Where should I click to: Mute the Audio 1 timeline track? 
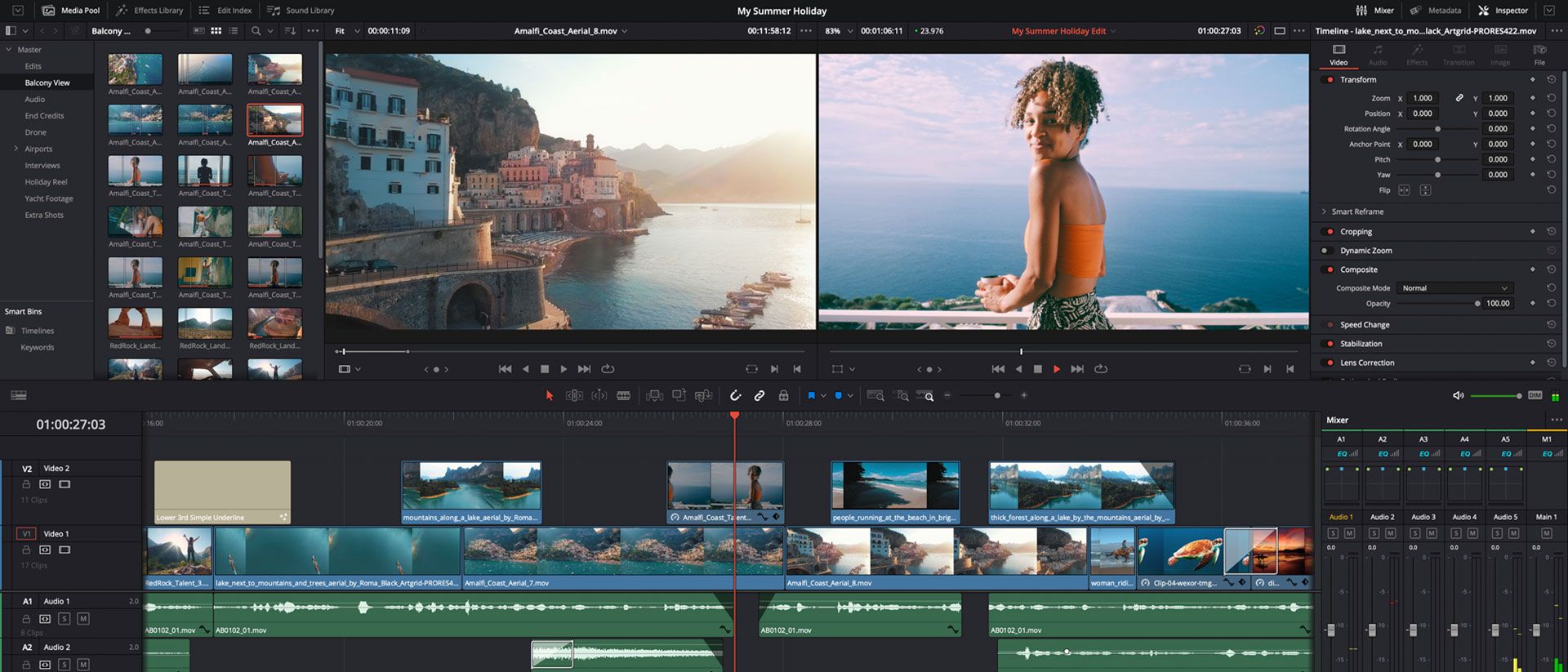pyautogui.click(x=82, y=619)
